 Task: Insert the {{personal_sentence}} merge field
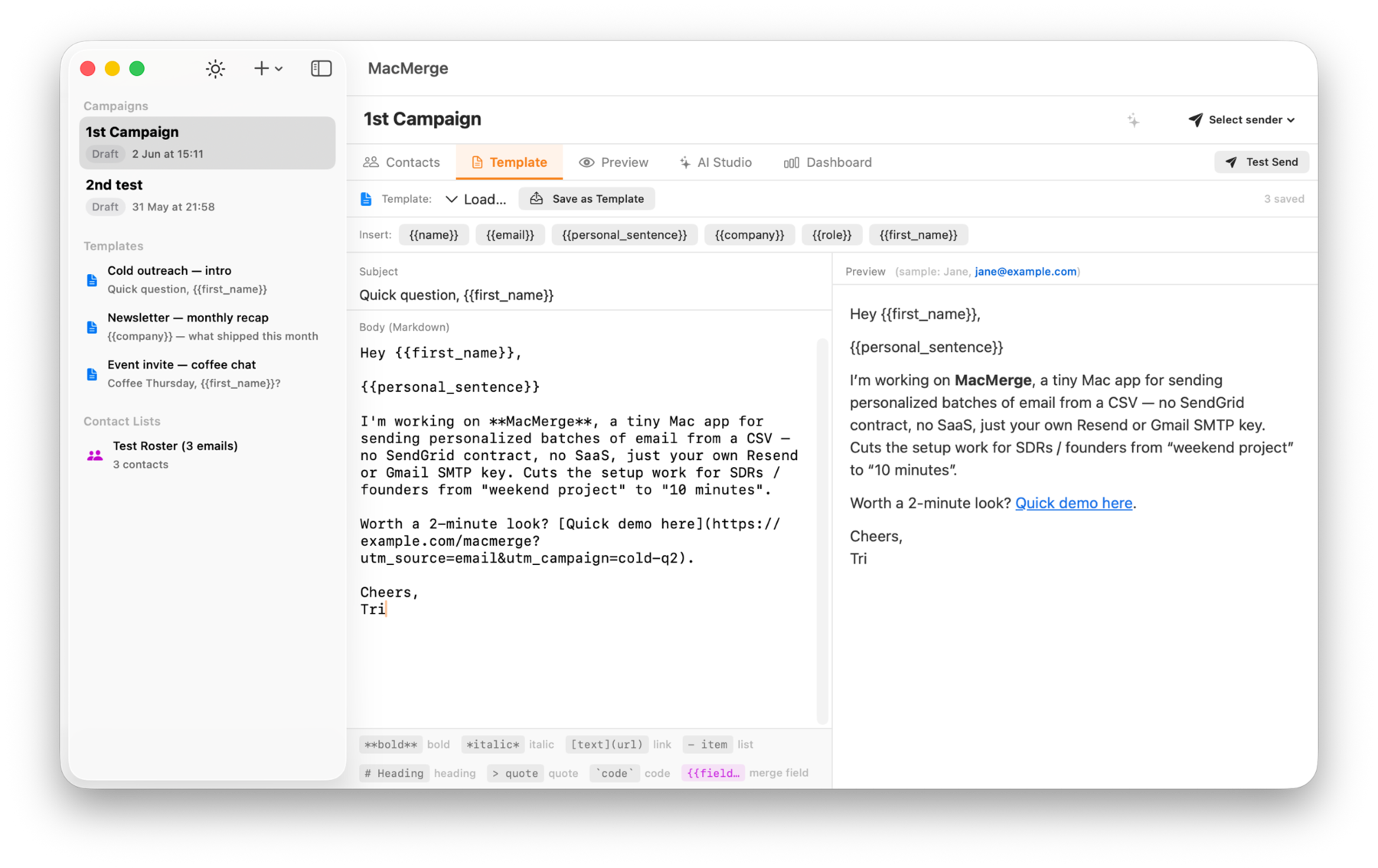pos(625,235)
